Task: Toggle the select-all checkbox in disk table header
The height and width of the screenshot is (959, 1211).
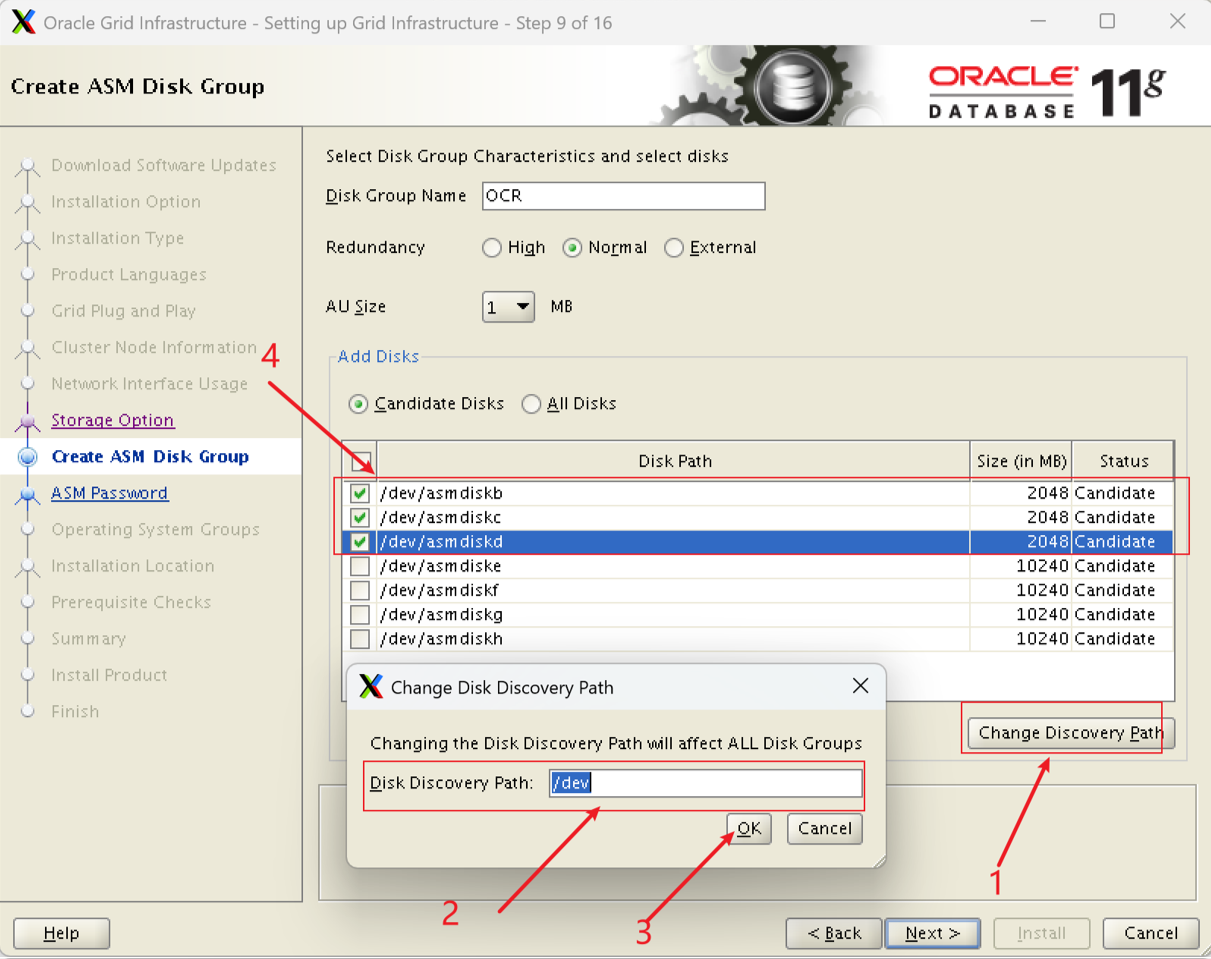Action: [360, 461]
